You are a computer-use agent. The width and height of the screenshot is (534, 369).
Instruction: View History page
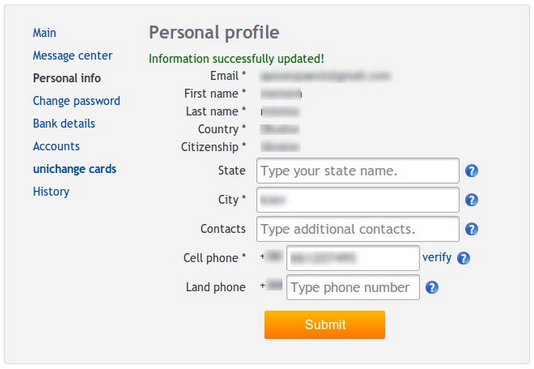[x=51, y=192]
